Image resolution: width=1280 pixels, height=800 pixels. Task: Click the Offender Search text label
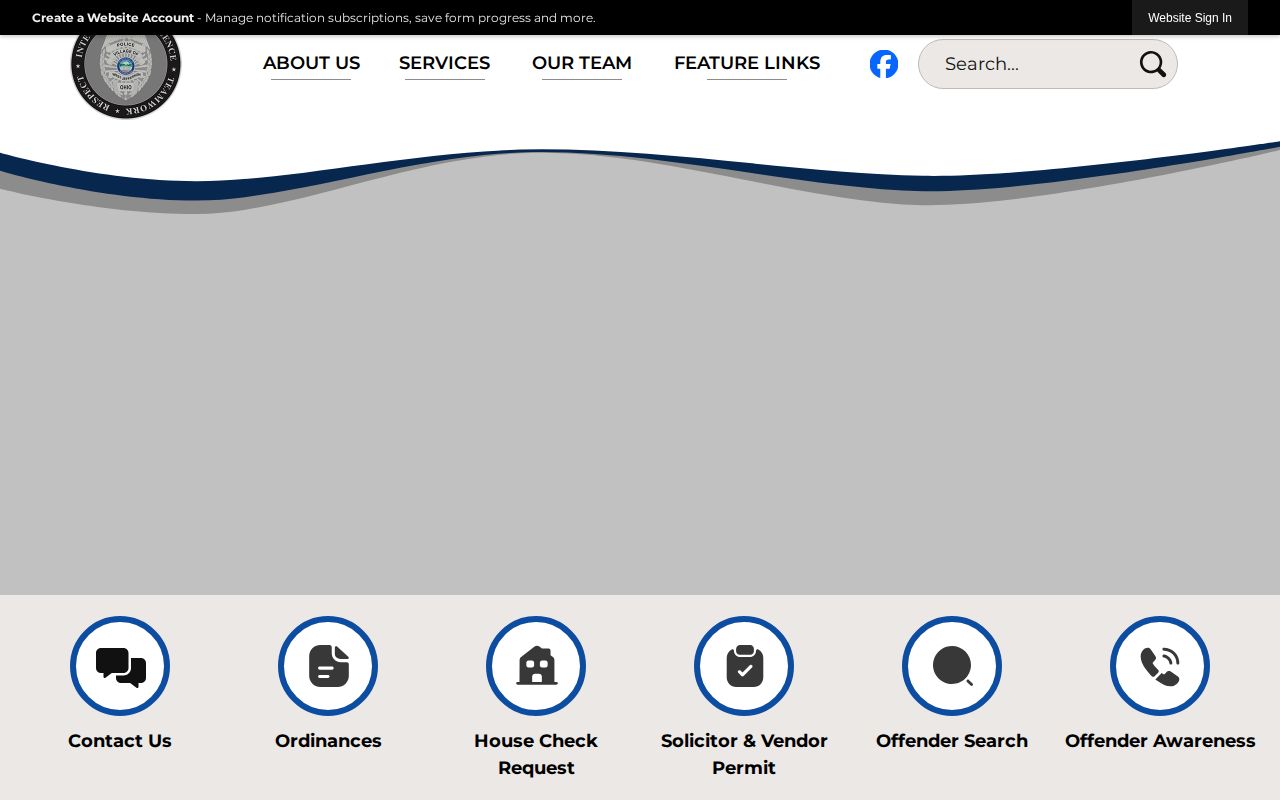[x=952, y=741]
